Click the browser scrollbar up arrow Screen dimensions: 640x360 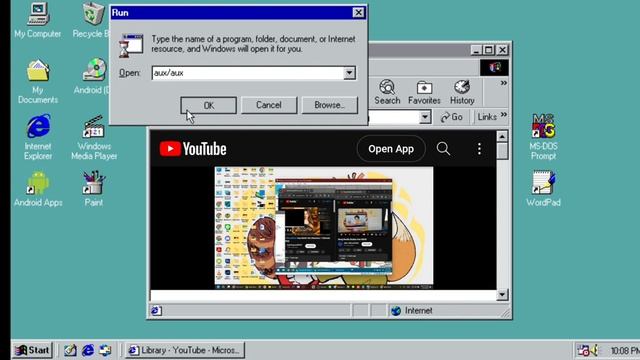pos(502,136)
